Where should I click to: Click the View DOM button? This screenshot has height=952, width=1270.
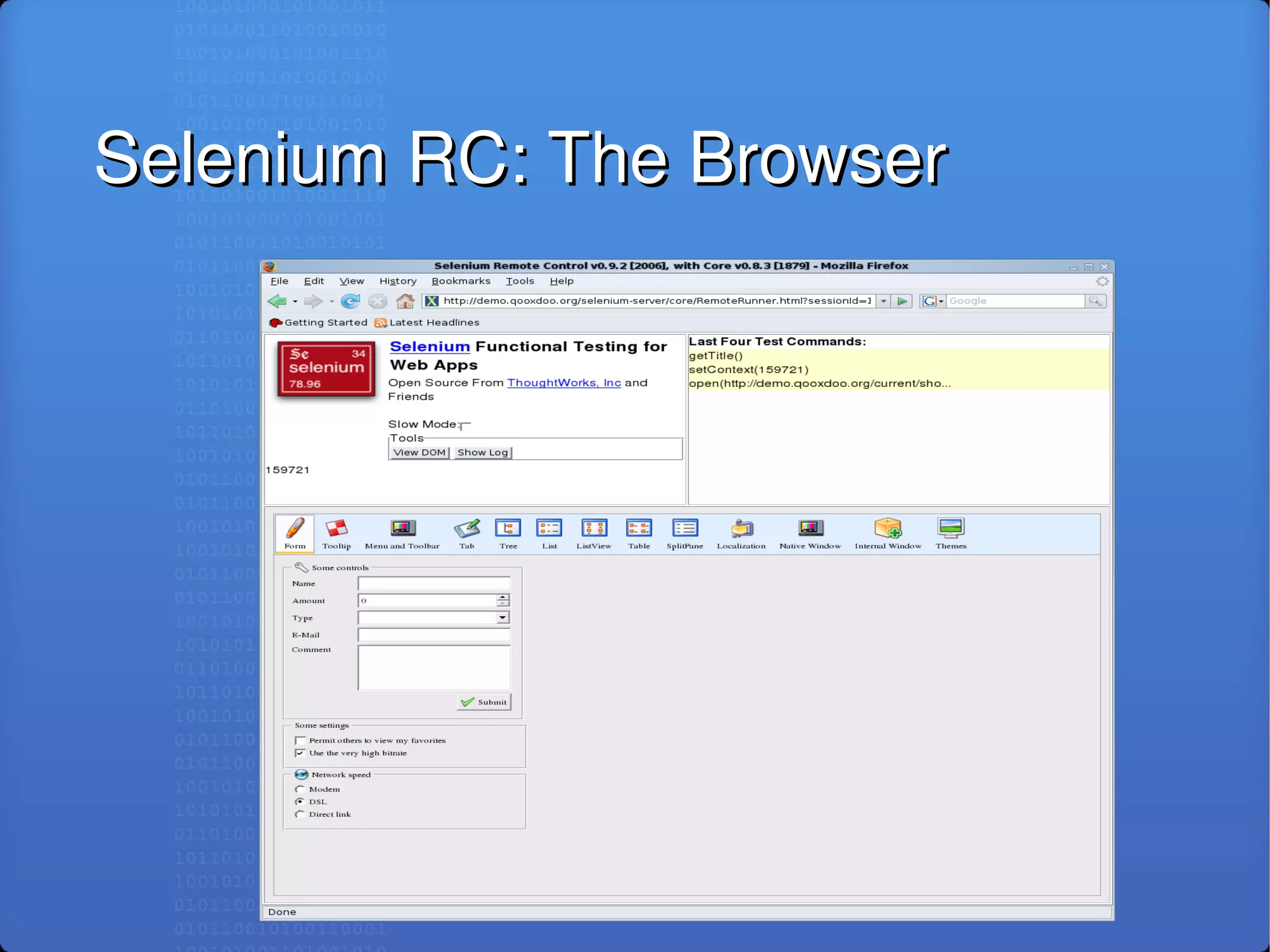click(x=419, y=453)
